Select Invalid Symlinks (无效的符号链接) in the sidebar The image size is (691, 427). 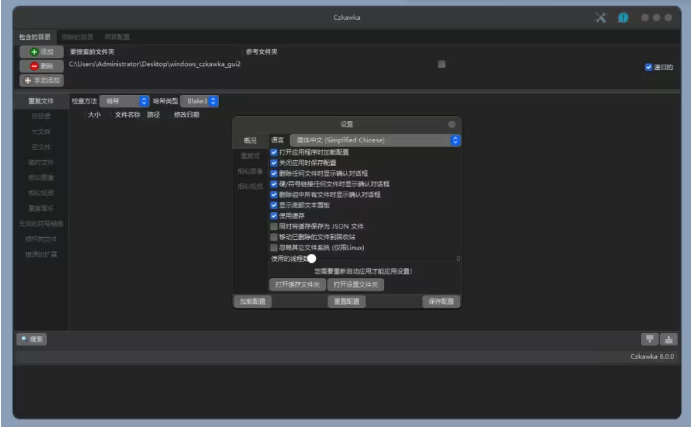[x=41, y=223]
